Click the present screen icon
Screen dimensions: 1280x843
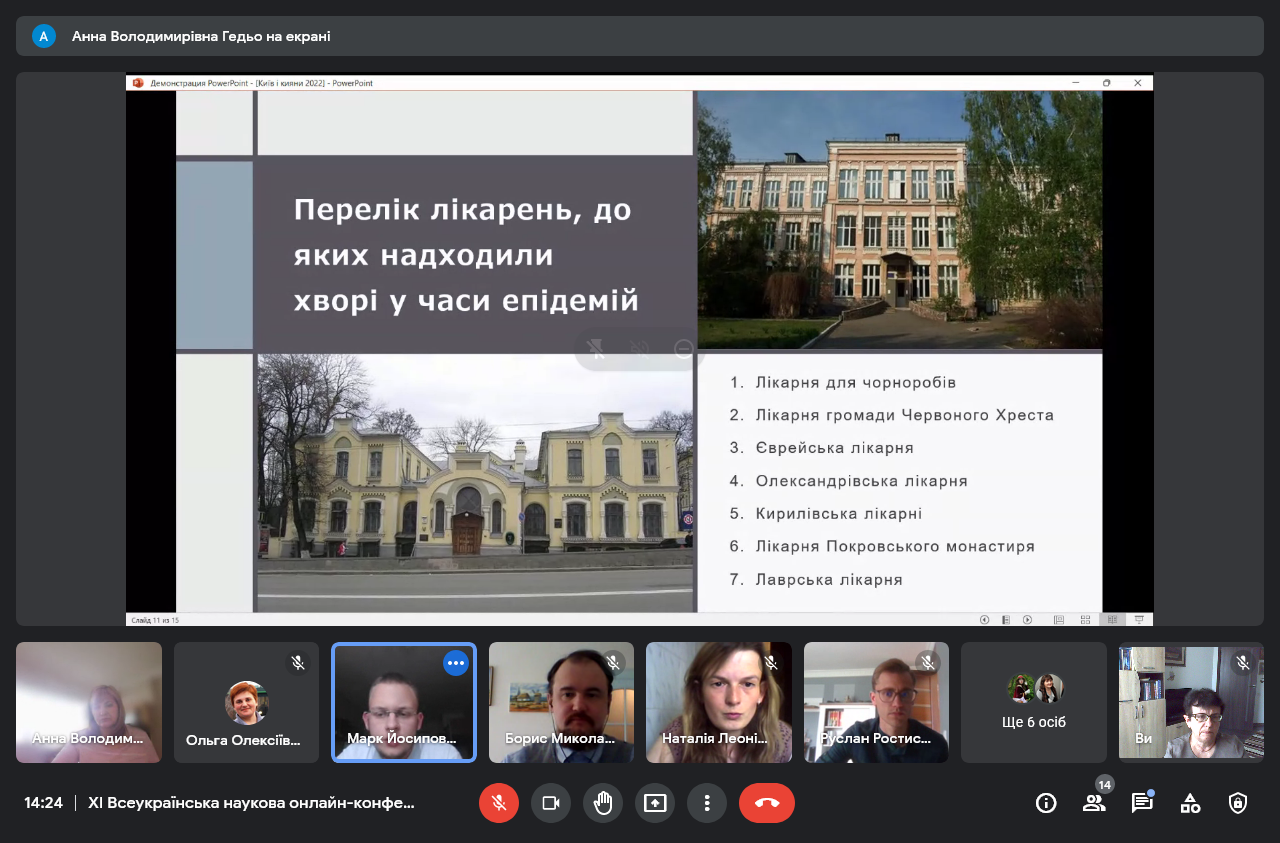(655, 803)
